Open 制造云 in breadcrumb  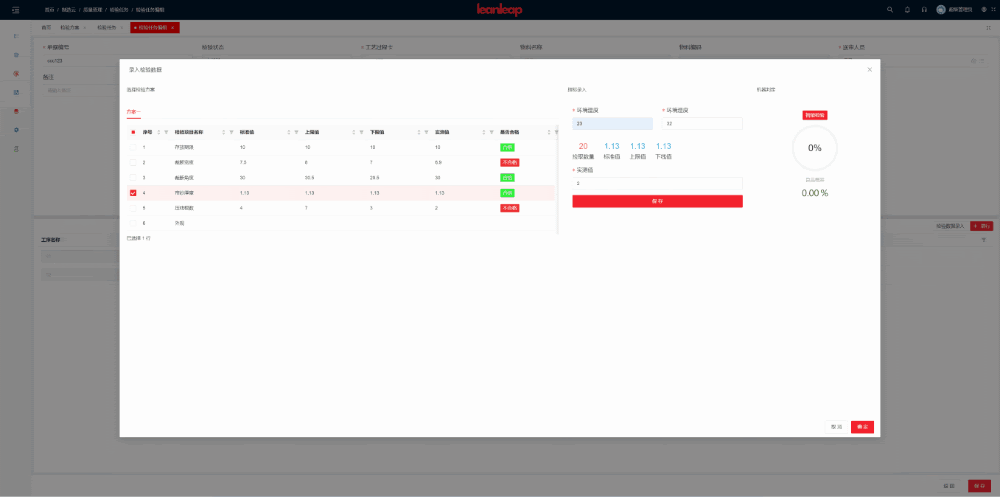[x=68, y=10]
